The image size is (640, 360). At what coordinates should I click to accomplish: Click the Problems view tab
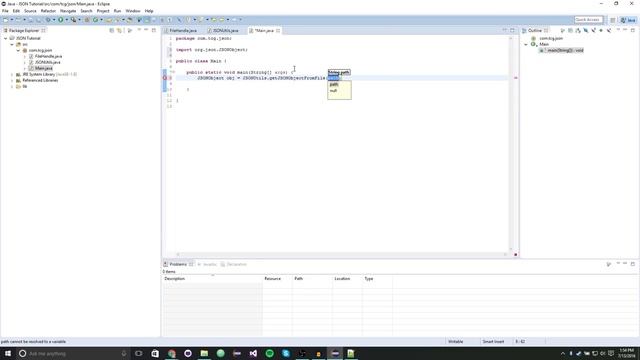pyautogui.click(x=178, y=264)
